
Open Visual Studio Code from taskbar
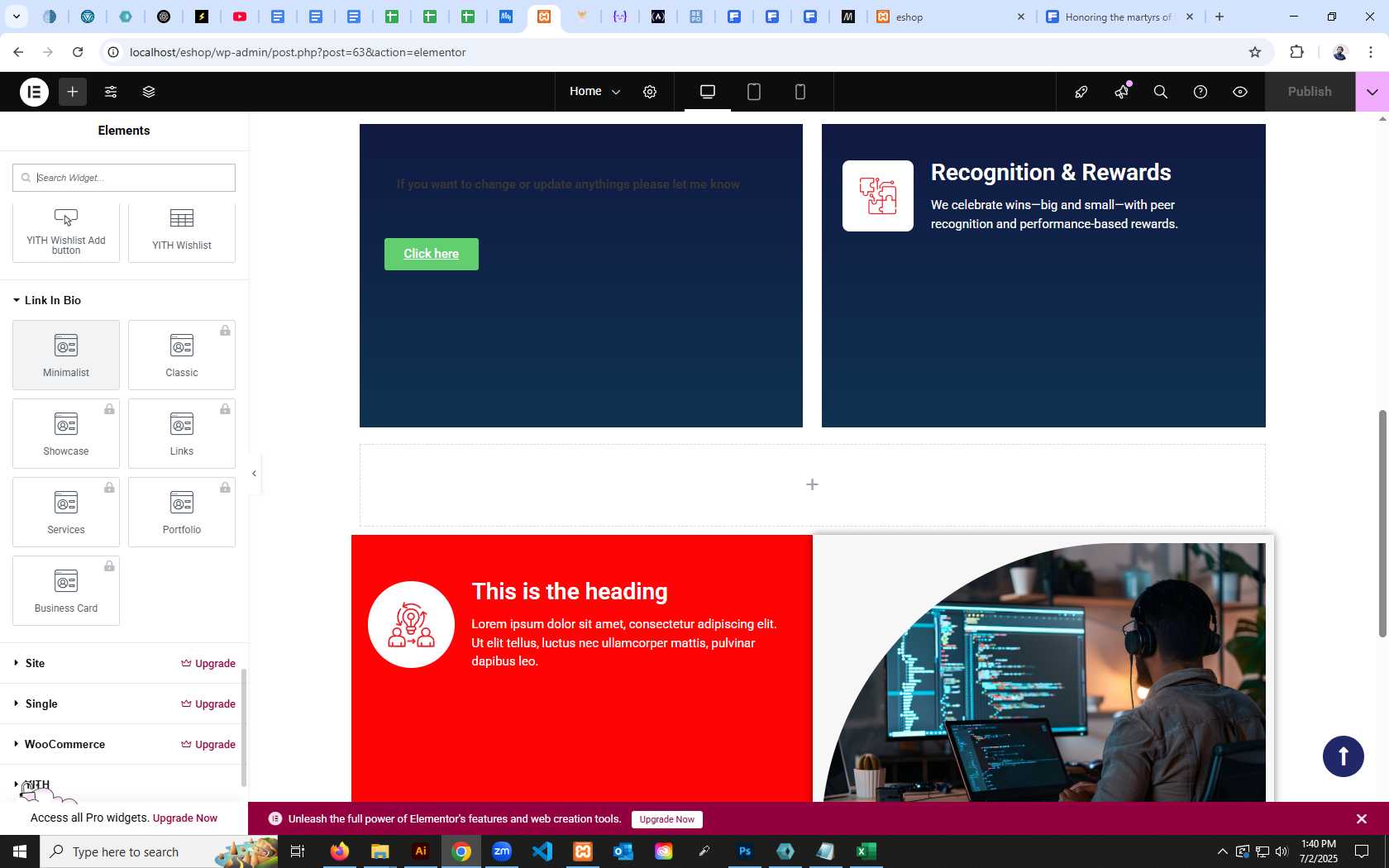pyautogui.click(x=542, y=851)
